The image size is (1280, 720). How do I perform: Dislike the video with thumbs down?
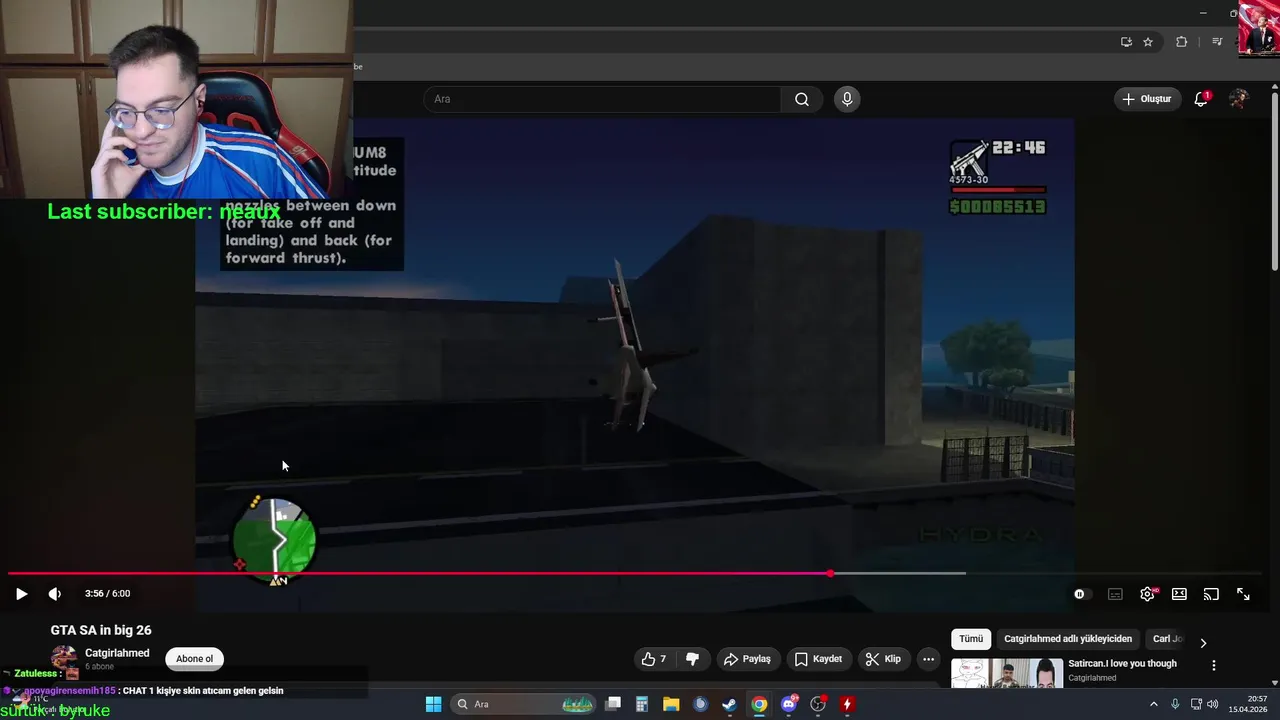pos(692,659)
